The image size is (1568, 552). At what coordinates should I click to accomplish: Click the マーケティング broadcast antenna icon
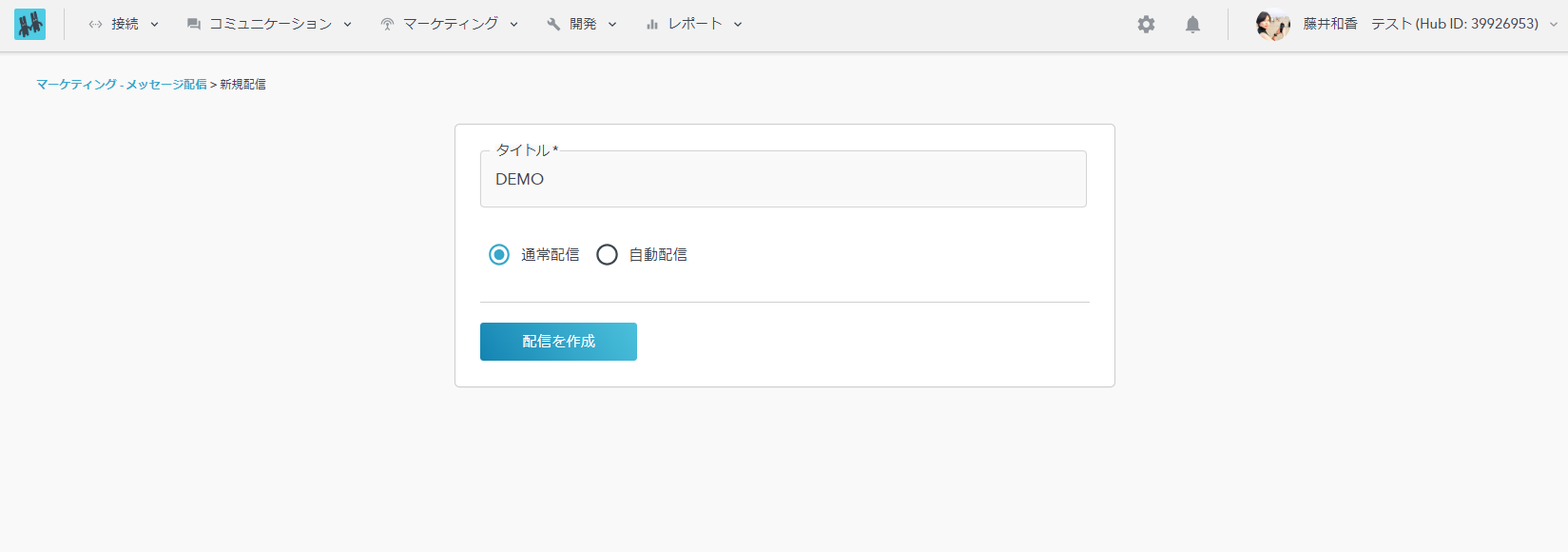387,25
